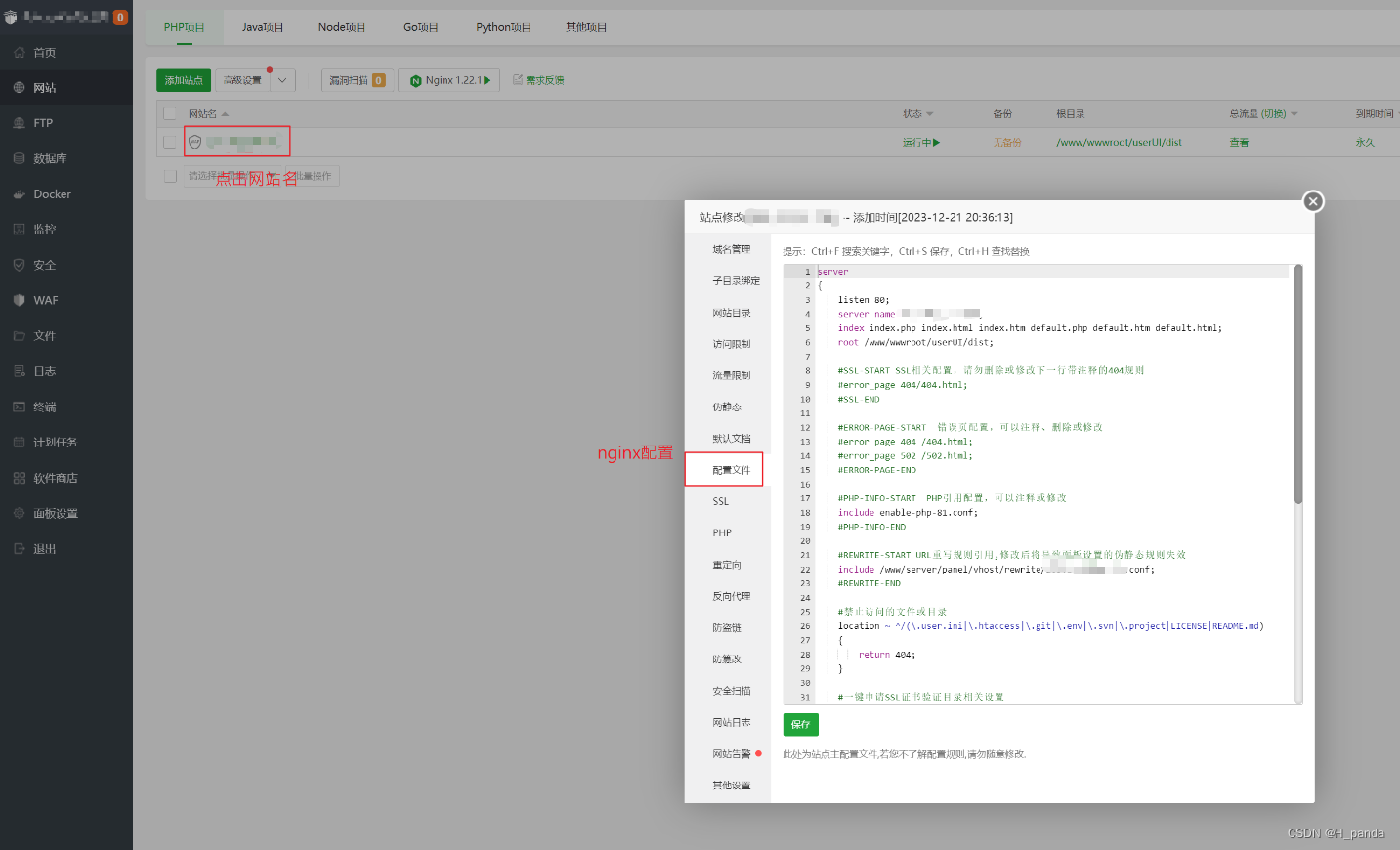
Task: Click the config editor vertical scrollbar
Action: coord(1298,384)
